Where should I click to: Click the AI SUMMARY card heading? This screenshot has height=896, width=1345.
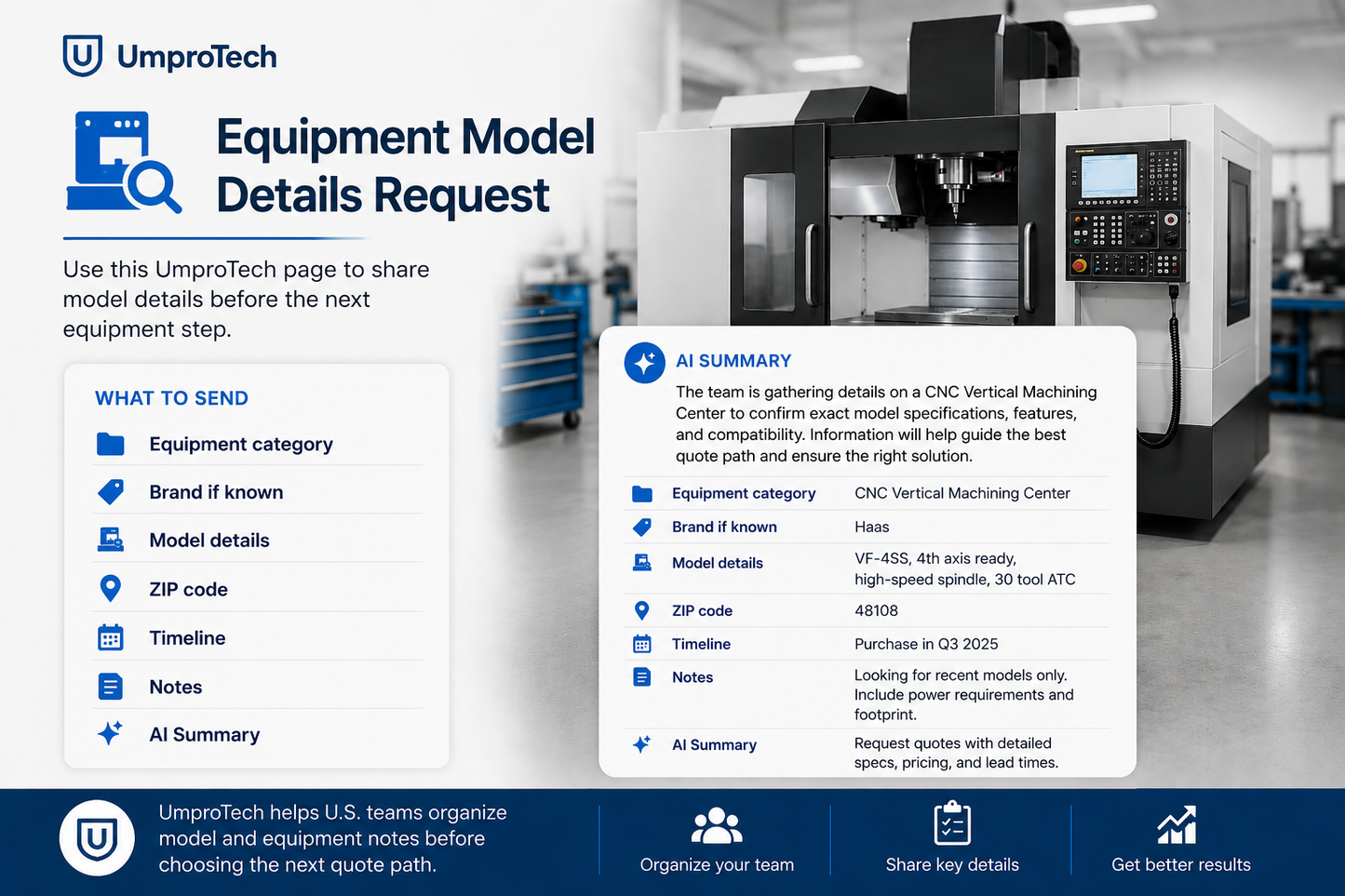pyautogui.click(x=733, y=361)
